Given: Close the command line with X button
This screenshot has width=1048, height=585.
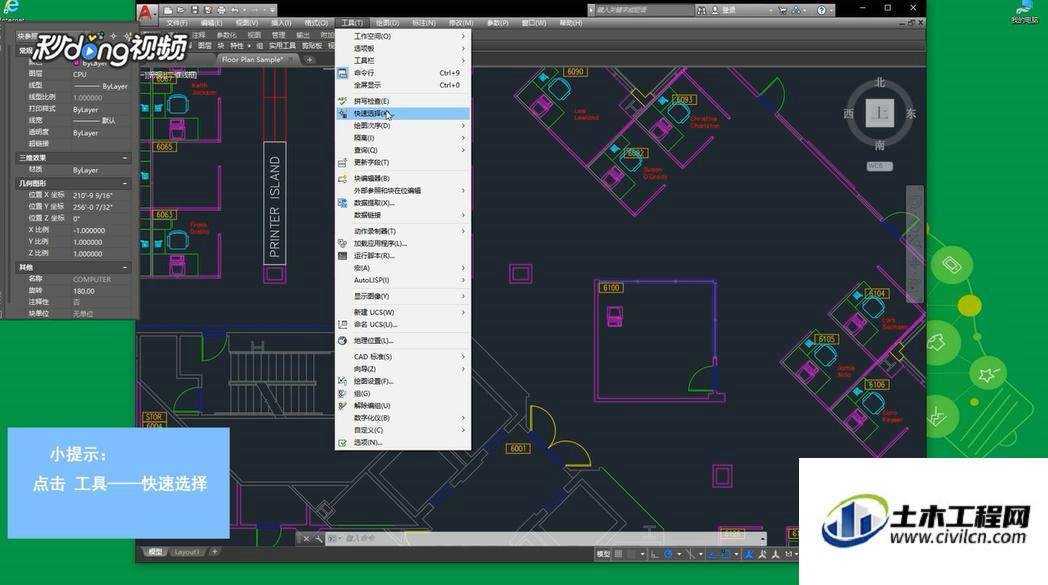Looking at the screenshot, I should (x=306, y=538).
